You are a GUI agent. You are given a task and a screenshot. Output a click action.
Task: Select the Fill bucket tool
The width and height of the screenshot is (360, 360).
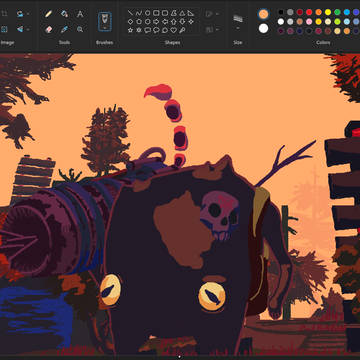(x=64, y=14)
